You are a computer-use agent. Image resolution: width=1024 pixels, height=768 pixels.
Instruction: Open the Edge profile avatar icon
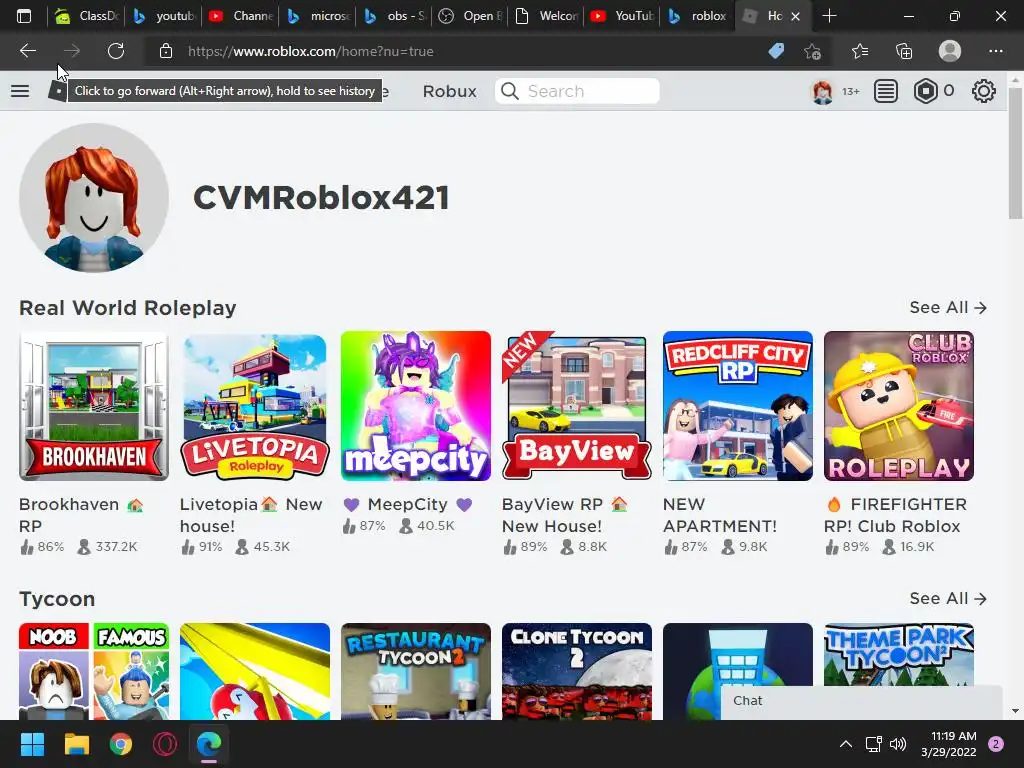pyautogui.click(x=950, y=51)
